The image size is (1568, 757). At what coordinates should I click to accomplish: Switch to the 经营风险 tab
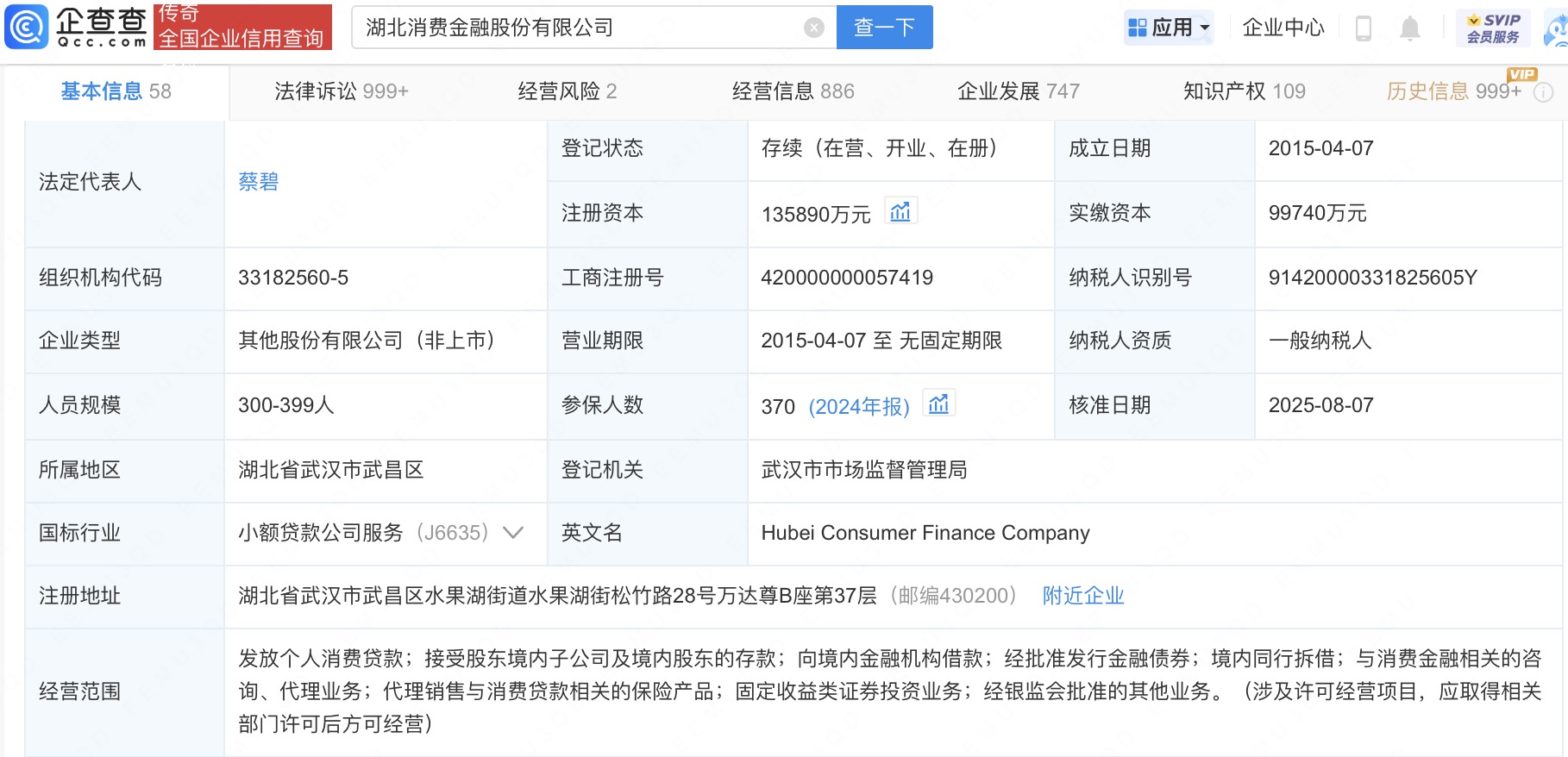567,91
